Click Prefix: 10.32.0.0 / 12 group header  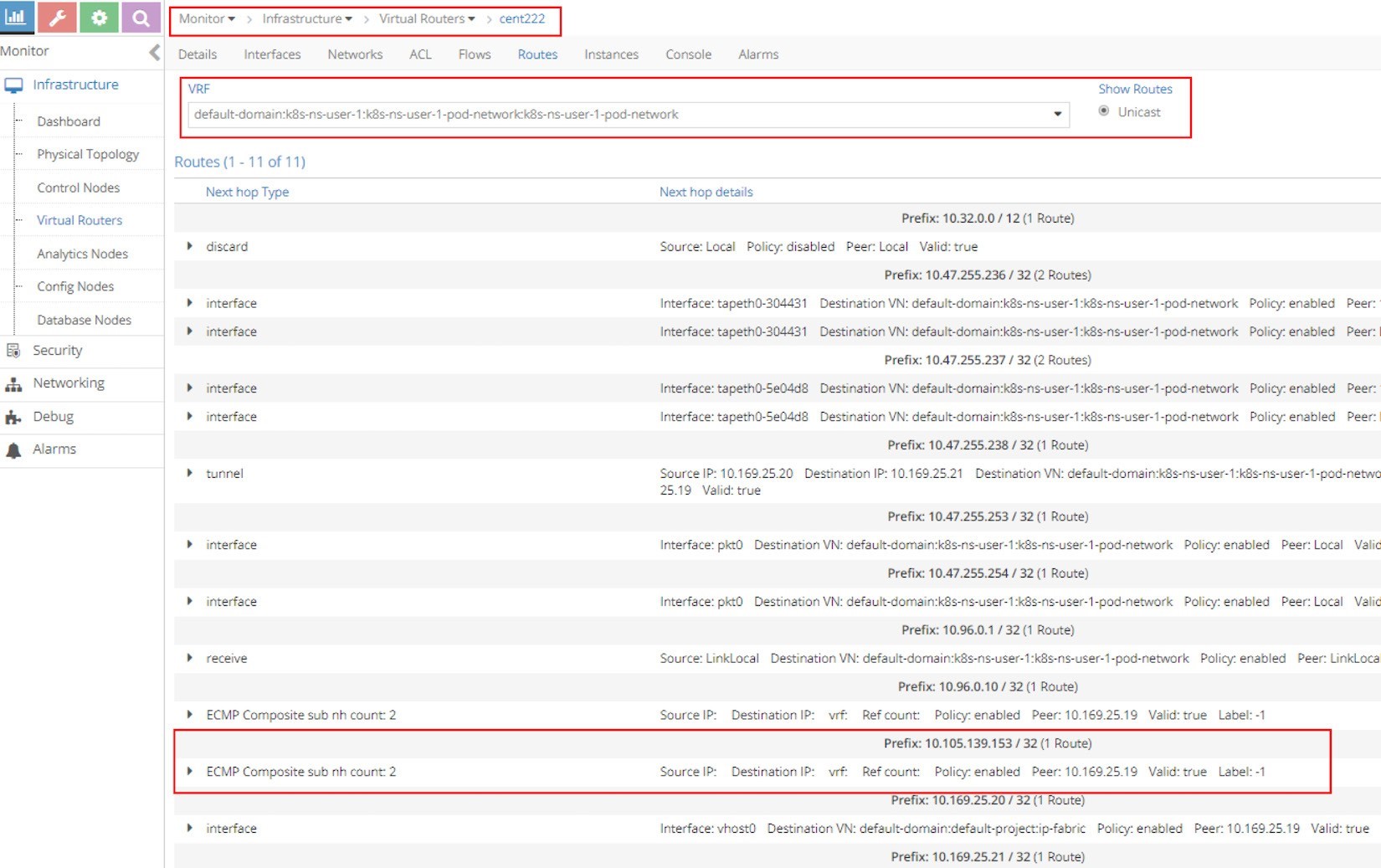pyautogui.click(x=988, y=218)
